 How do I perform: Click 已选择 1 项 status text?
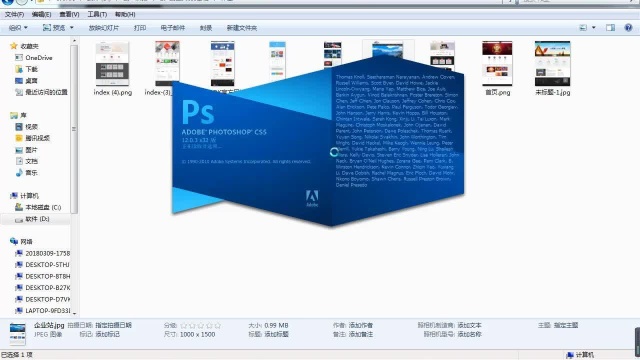(17, 355)
